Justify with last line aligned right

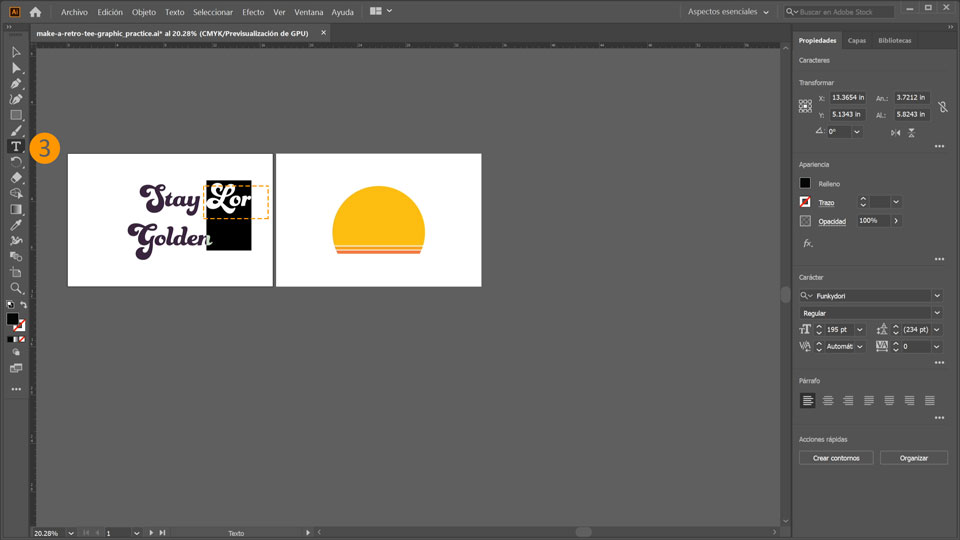coord(909,400)
